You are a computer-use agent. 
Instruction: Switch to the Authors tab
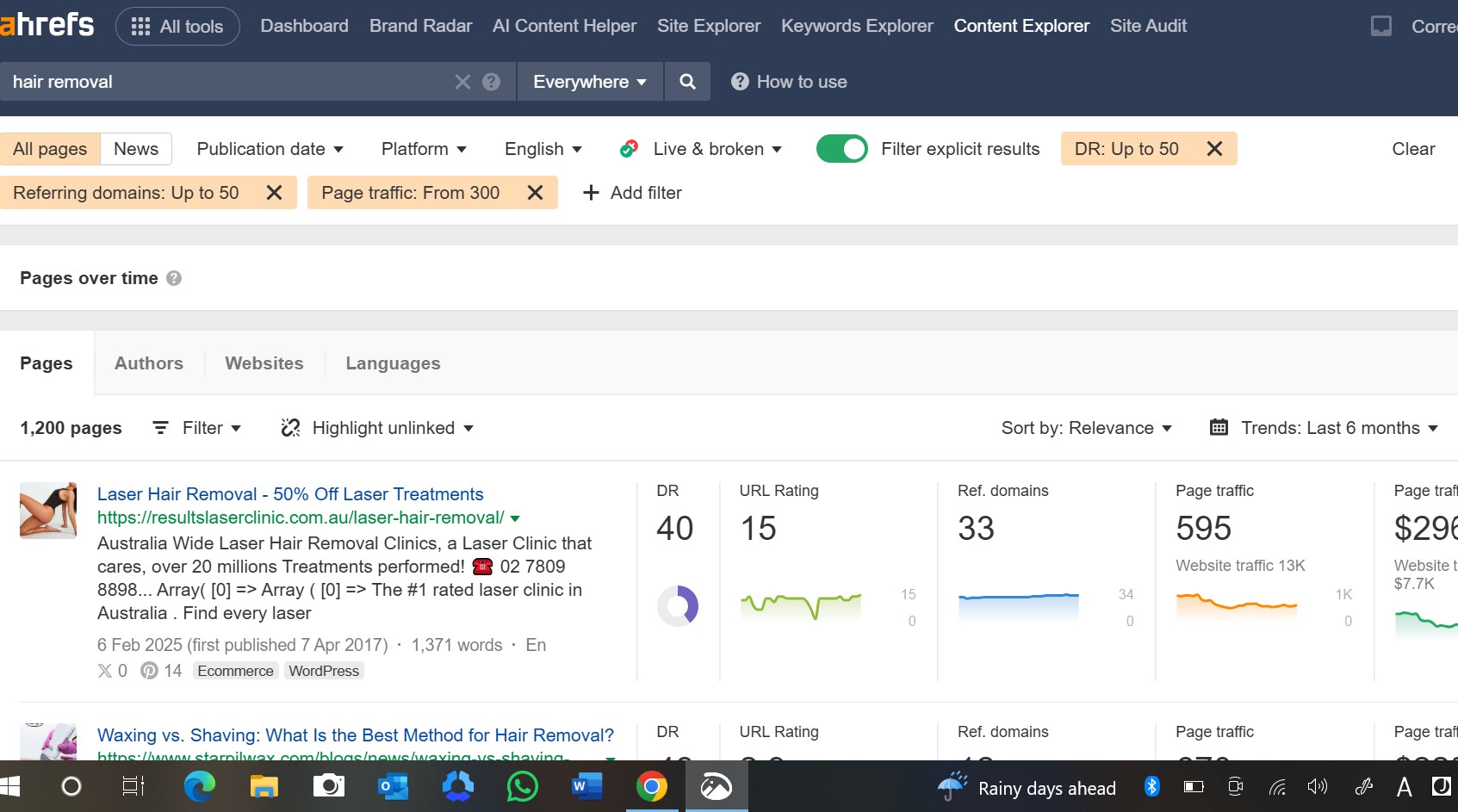[x=149, y=363]
